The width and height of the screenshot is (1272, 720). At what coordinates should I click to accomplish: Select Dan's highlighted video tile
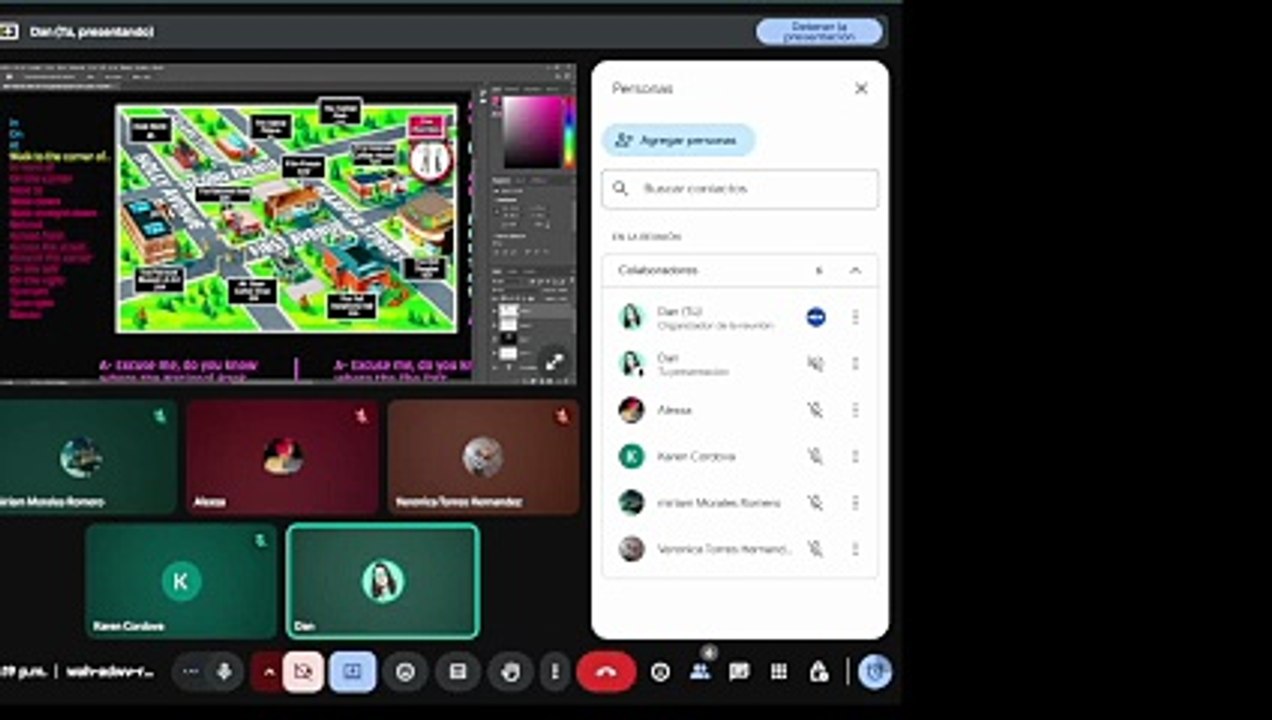point(382,581)
